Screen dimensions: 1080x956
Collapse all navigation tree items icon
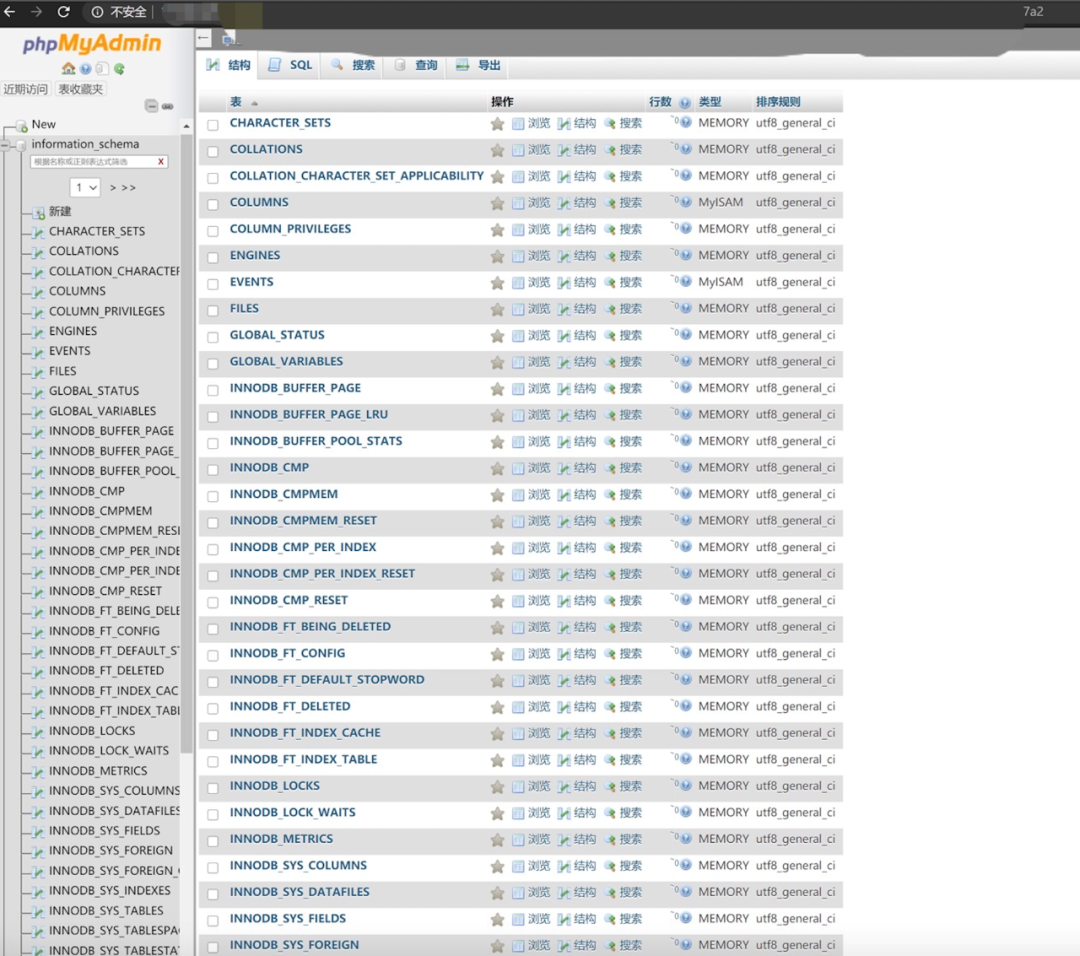point(152,105)
